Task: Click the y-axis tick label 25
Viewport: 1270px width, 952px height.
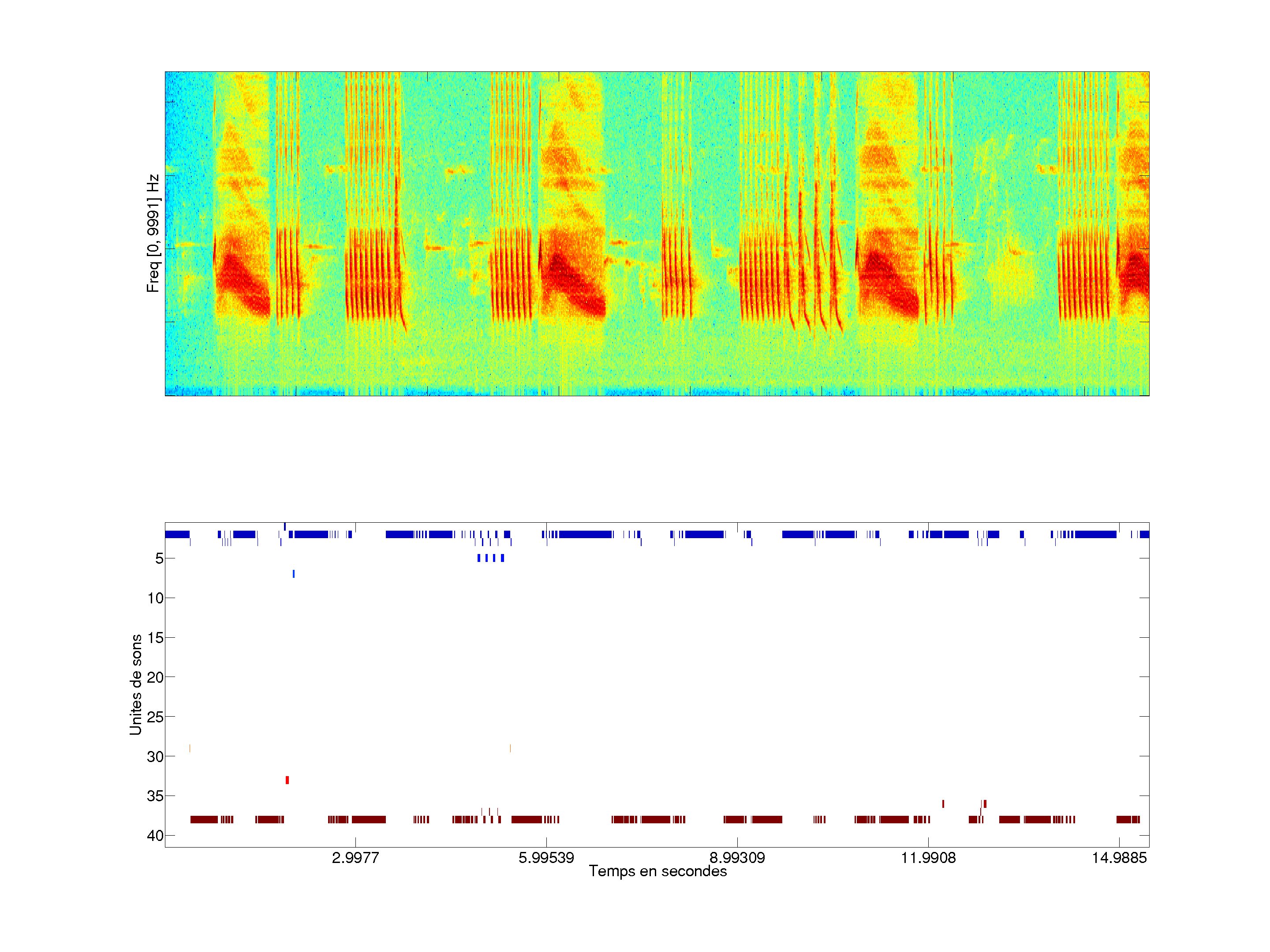Action: tap(155, 717)
